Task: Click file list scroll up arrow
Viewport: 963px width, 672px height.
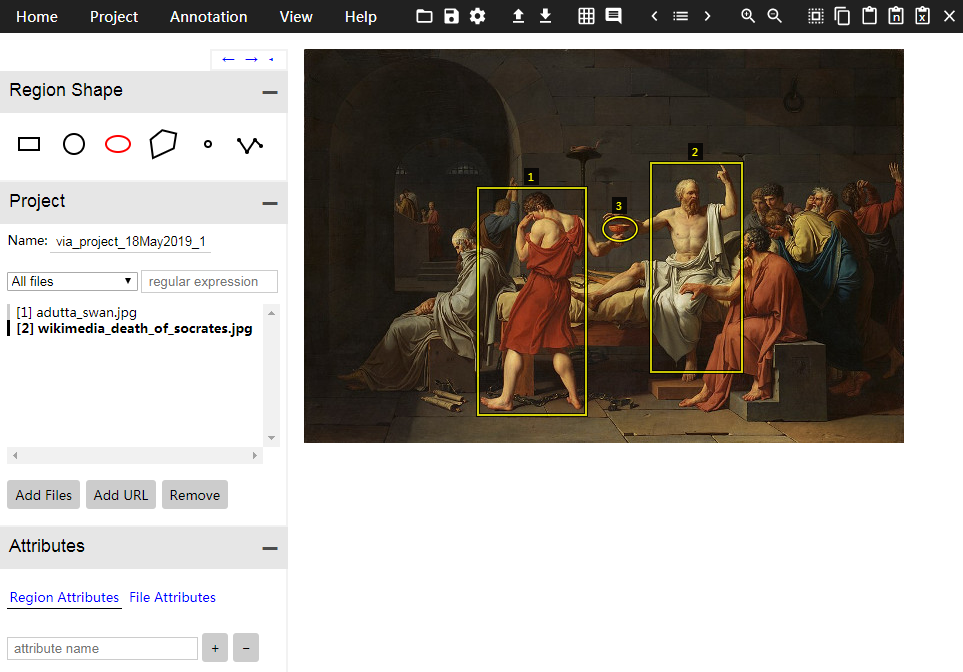Action: click(271, 313)
